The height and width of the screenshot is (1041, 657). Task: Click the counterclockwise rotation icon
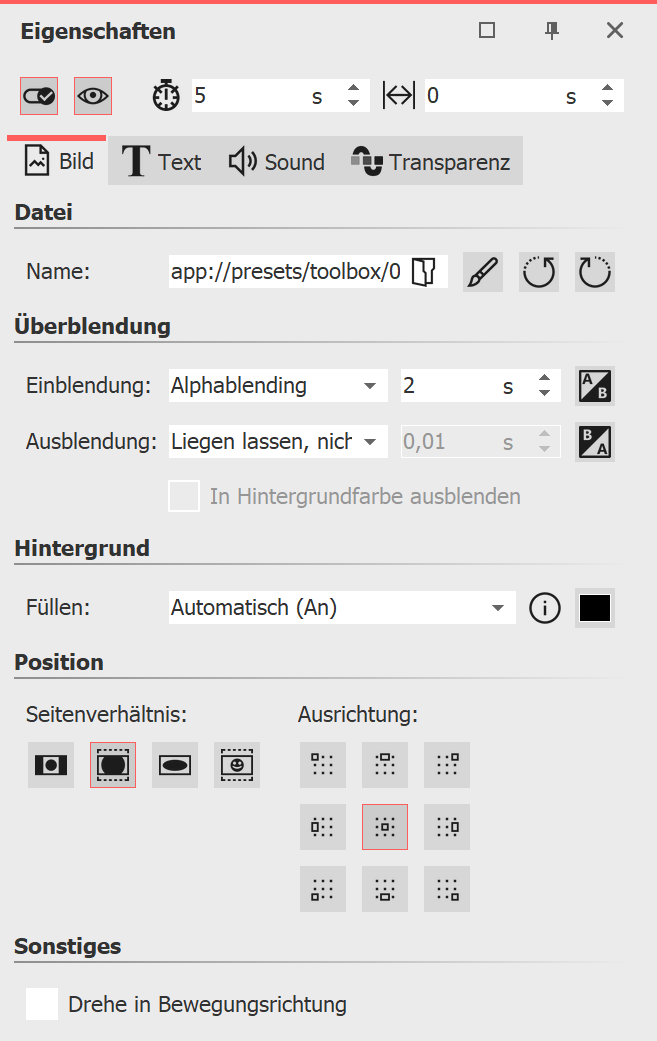coord(538,271)
